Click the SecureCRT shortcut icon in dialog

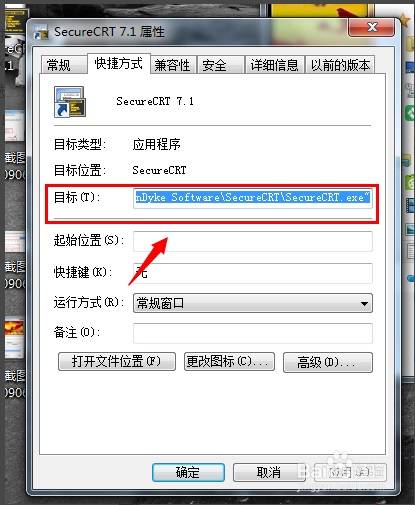[70, 102]
